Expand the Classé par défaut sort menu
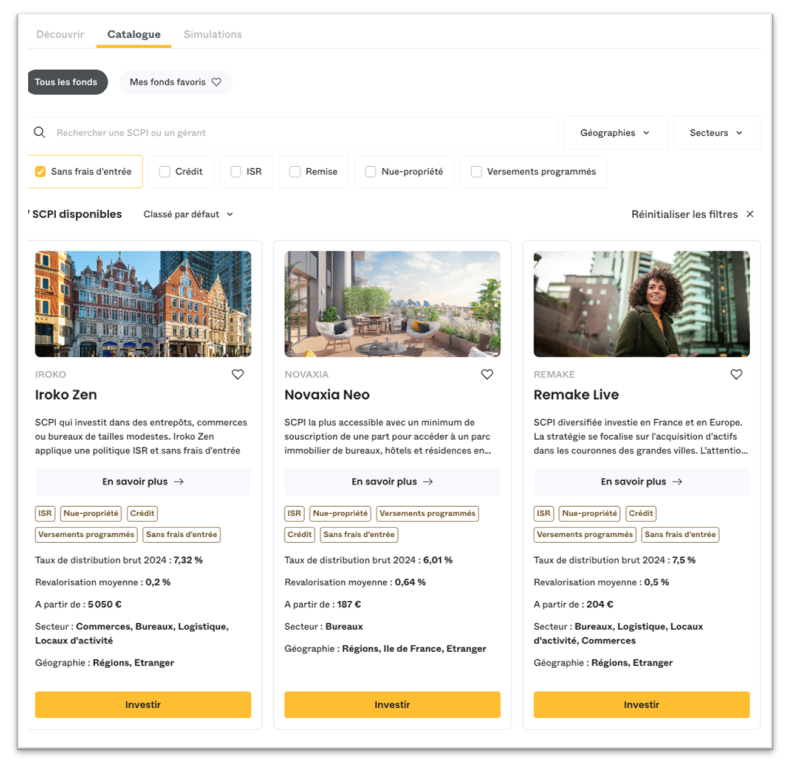The width and height of the screenshot is (787, 762). tap(188, 214)
